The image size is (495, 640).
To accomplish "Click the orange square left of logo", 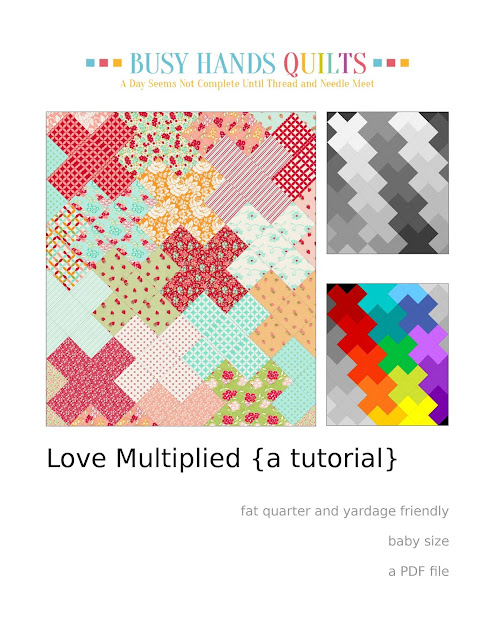I will point(117,63).
